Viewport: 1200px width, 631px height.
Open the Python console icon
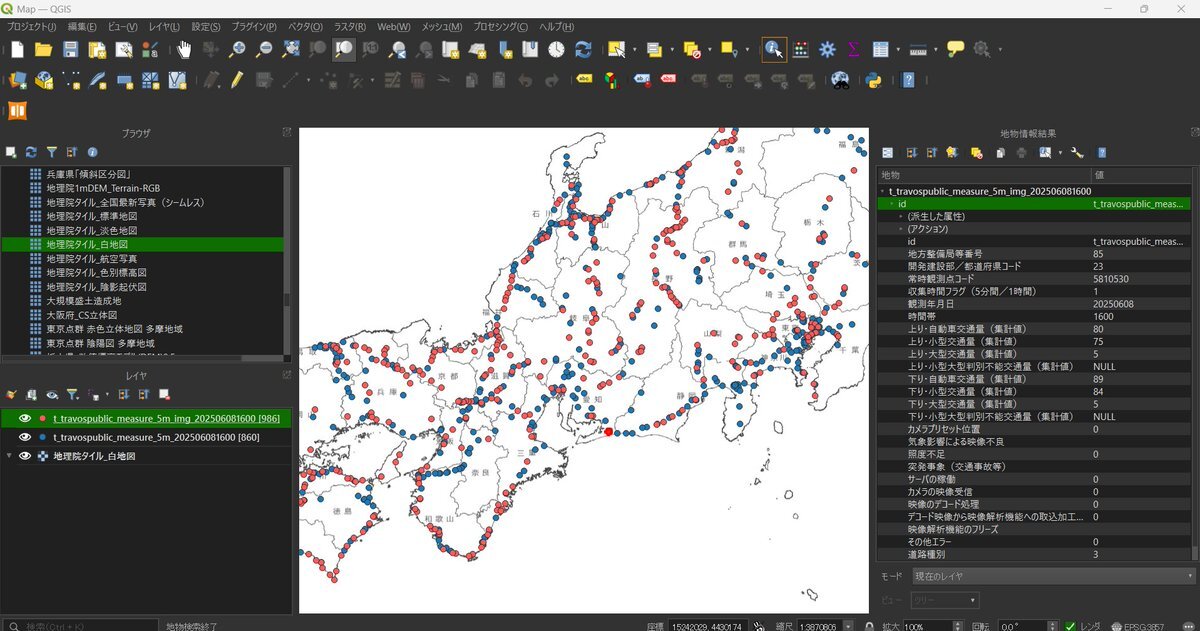(x=872, y=80)
